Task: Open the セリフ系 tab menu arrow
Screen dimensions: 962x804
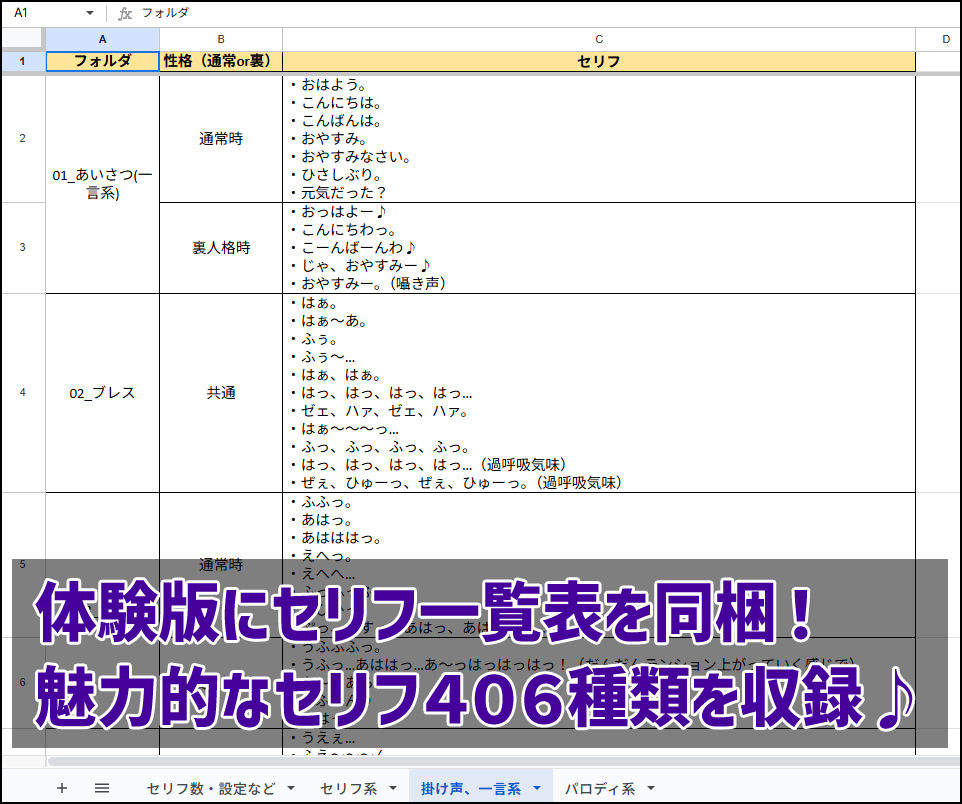Action: 392,789
